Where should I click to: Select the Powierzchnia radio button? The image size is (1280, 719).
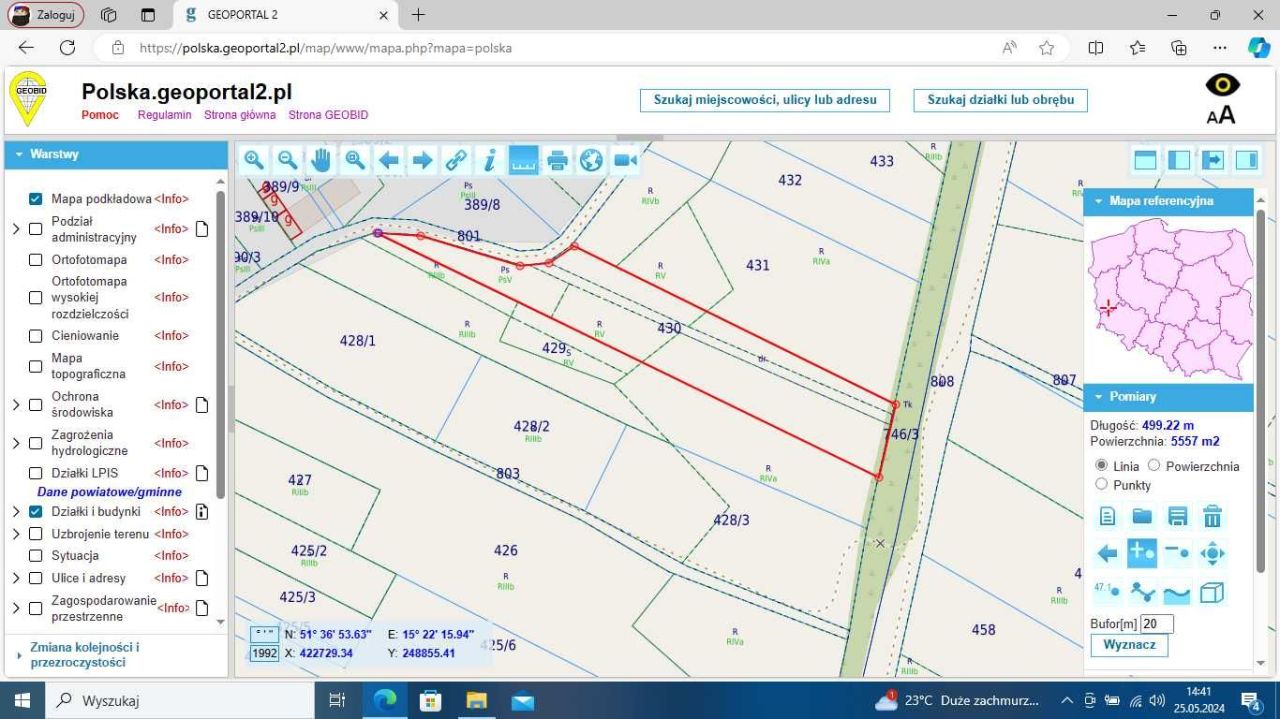coord(1155,466)
